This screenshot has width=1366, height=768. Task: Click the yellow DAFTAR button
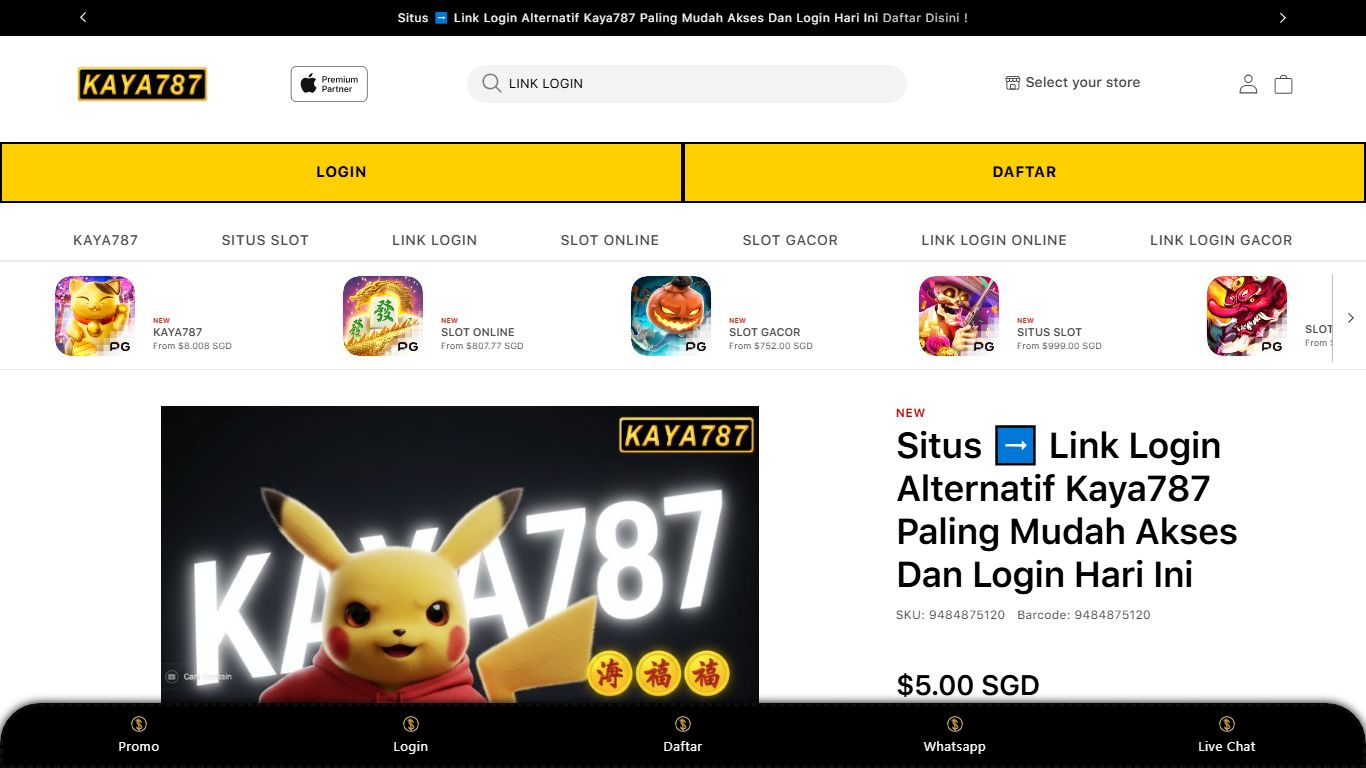[x=1024, y=172]
